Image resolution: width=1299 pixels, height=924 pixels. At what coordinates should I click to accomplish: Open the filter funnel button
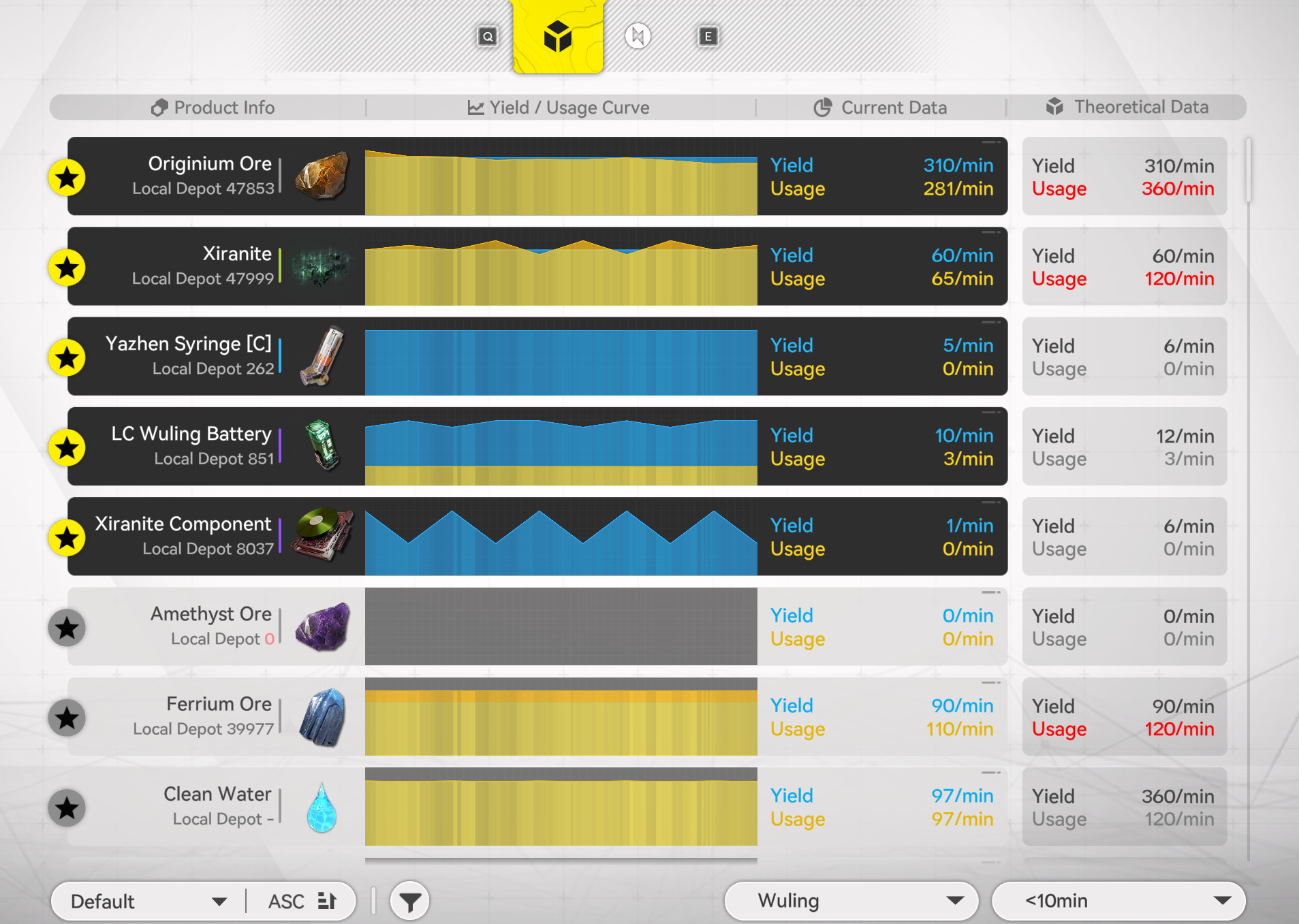409,902
